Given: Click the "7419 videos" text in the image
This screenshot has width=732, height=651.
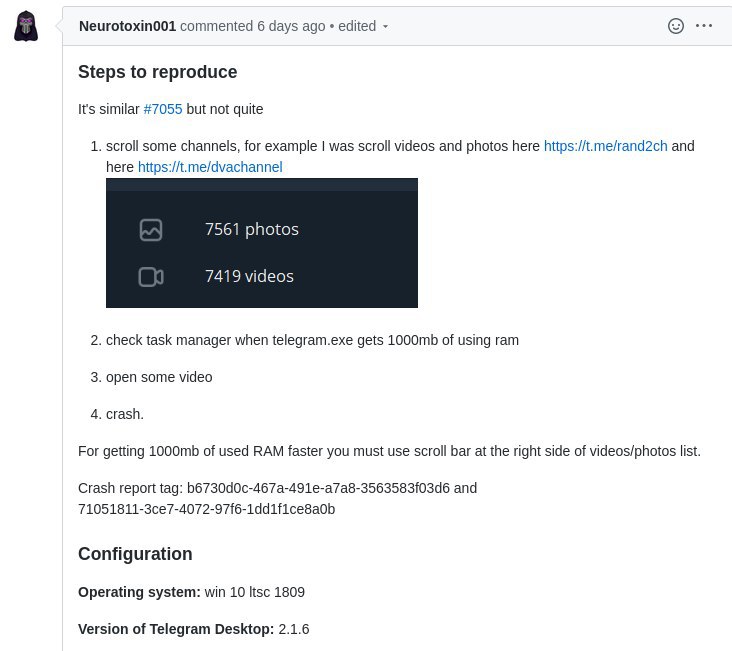Looking at the screenshot, I should tap(249, 276).
